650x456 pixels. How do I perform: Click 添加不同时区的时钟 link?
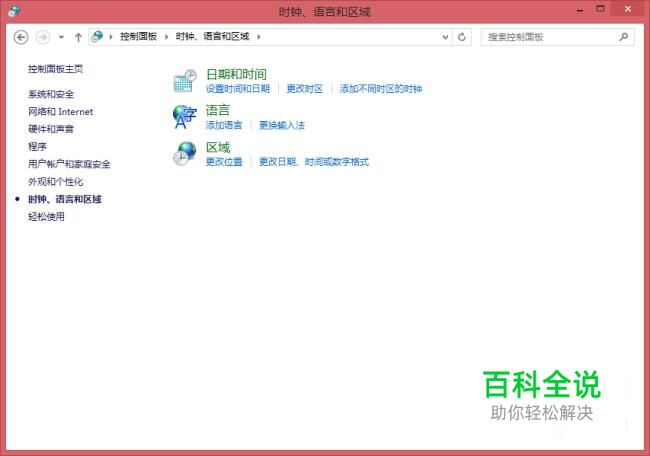(x=381, y=89)
